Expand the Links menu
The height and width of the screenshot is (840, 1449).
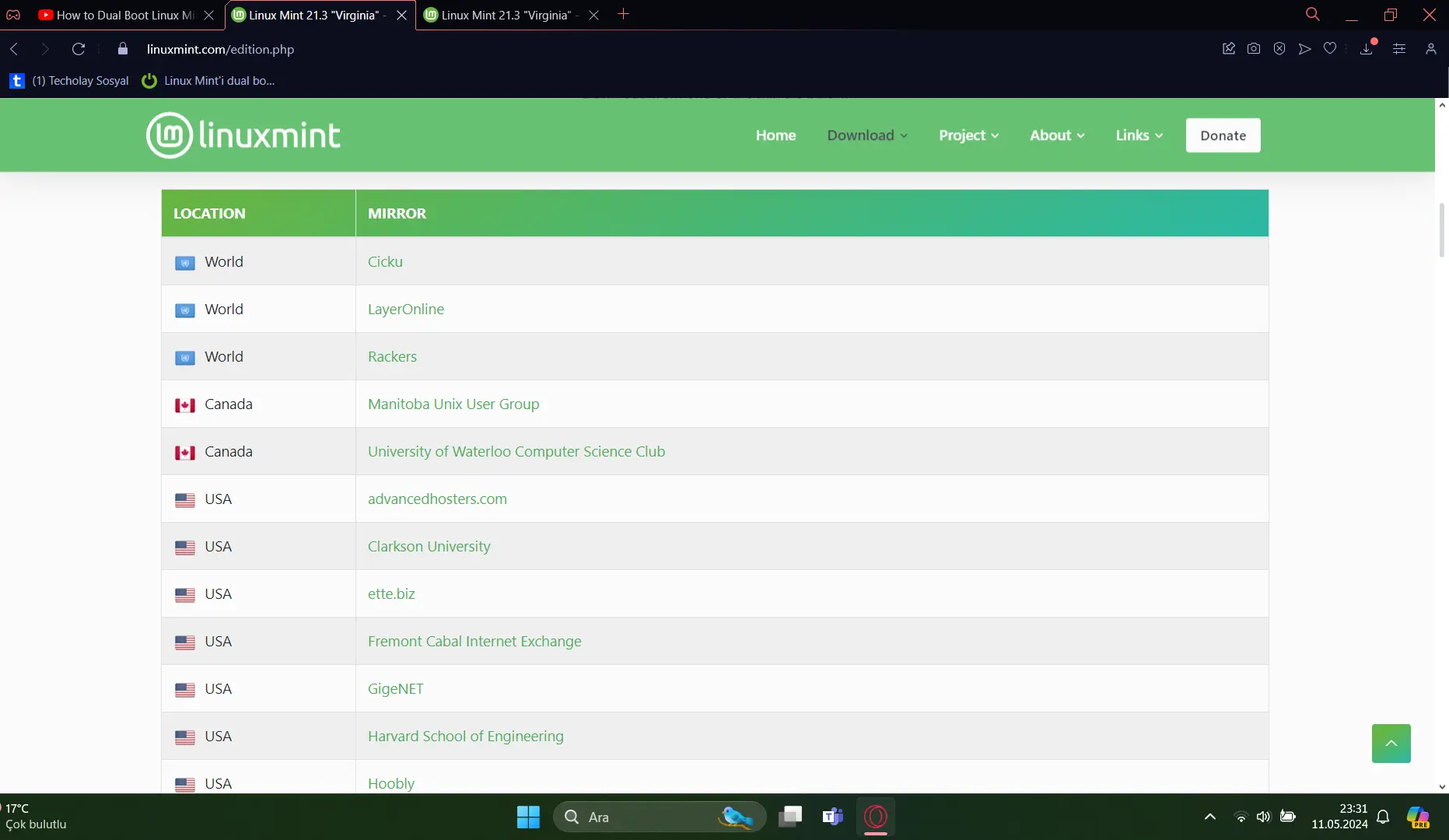1139,135
